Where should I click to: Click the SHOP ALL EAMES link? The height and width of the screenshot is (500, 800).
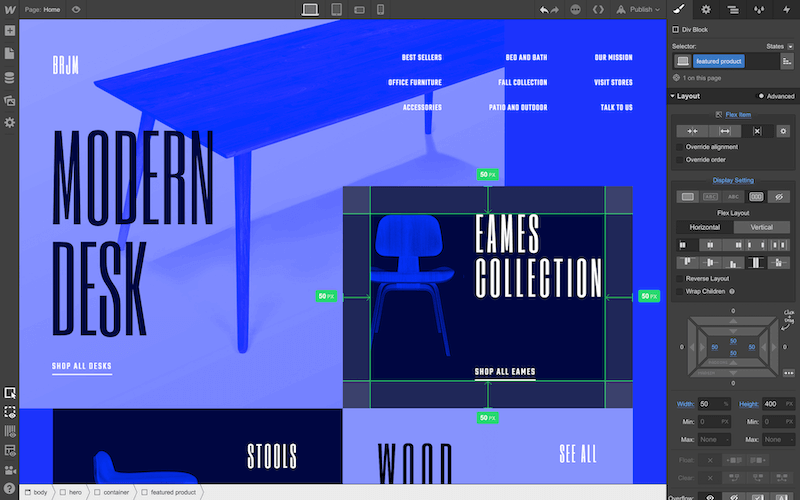tap(505, 371)
